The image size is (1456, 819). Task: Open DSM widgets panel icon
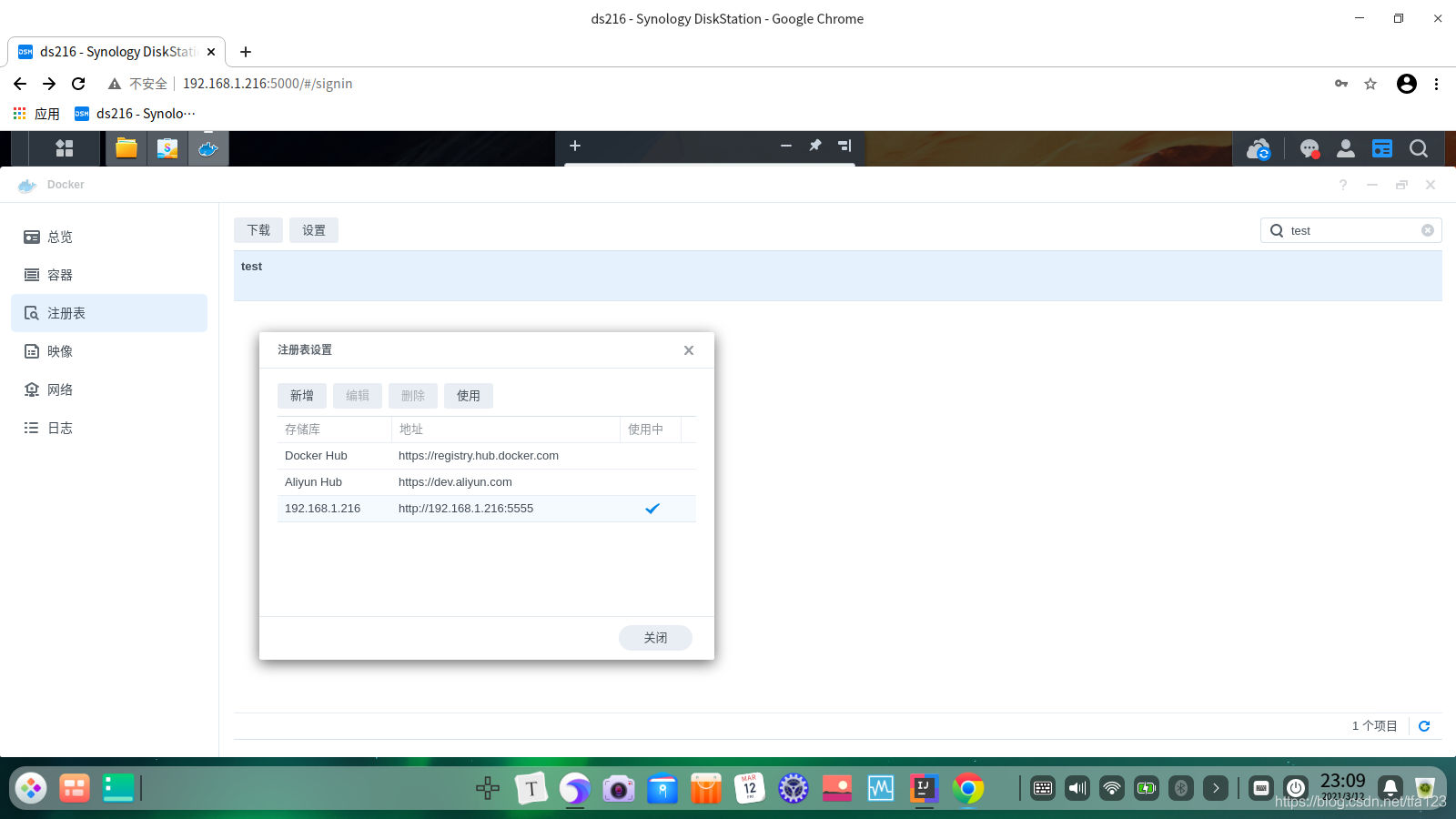pos(1381,148)
